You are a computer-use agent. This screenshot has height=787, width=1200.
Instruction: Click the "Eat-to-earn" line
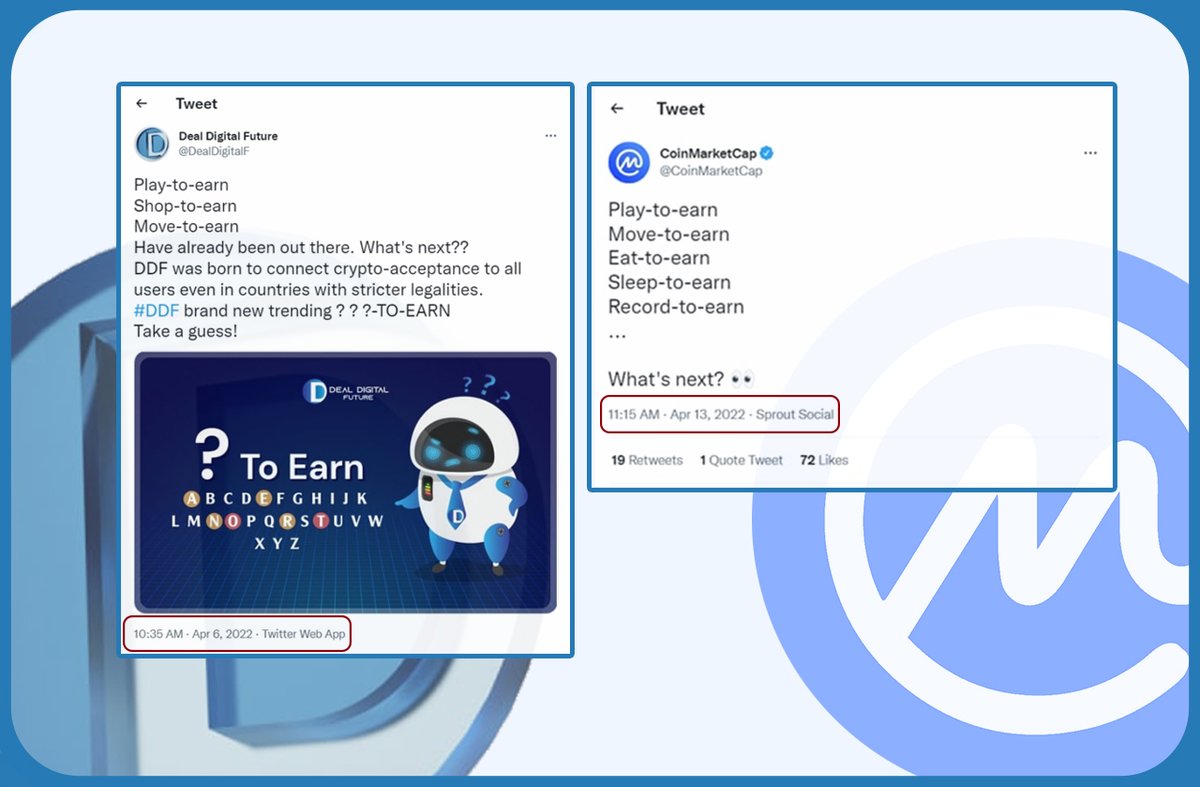659,259
